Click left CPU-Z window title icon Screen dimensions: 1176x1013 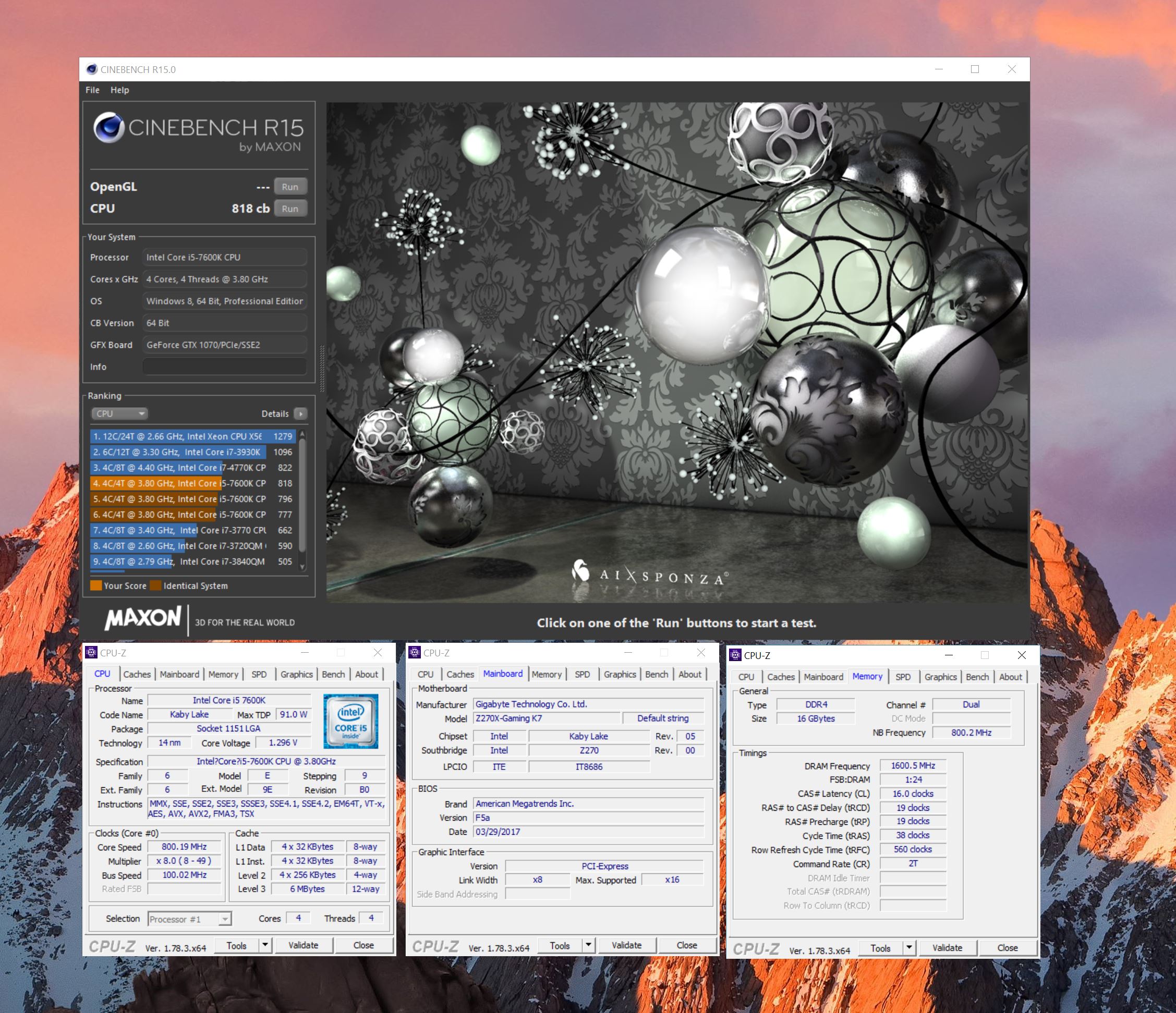tap(91, 653)
